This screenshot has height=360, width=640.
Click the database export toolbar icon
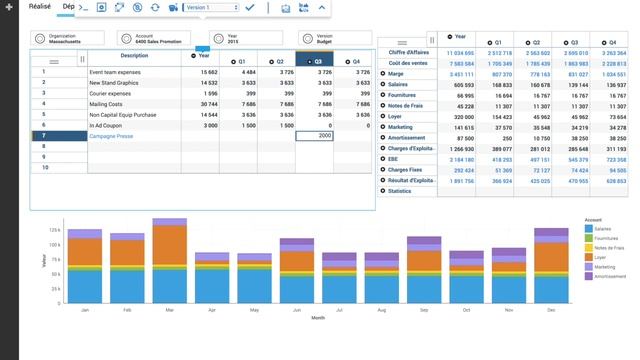coord(173,7)
